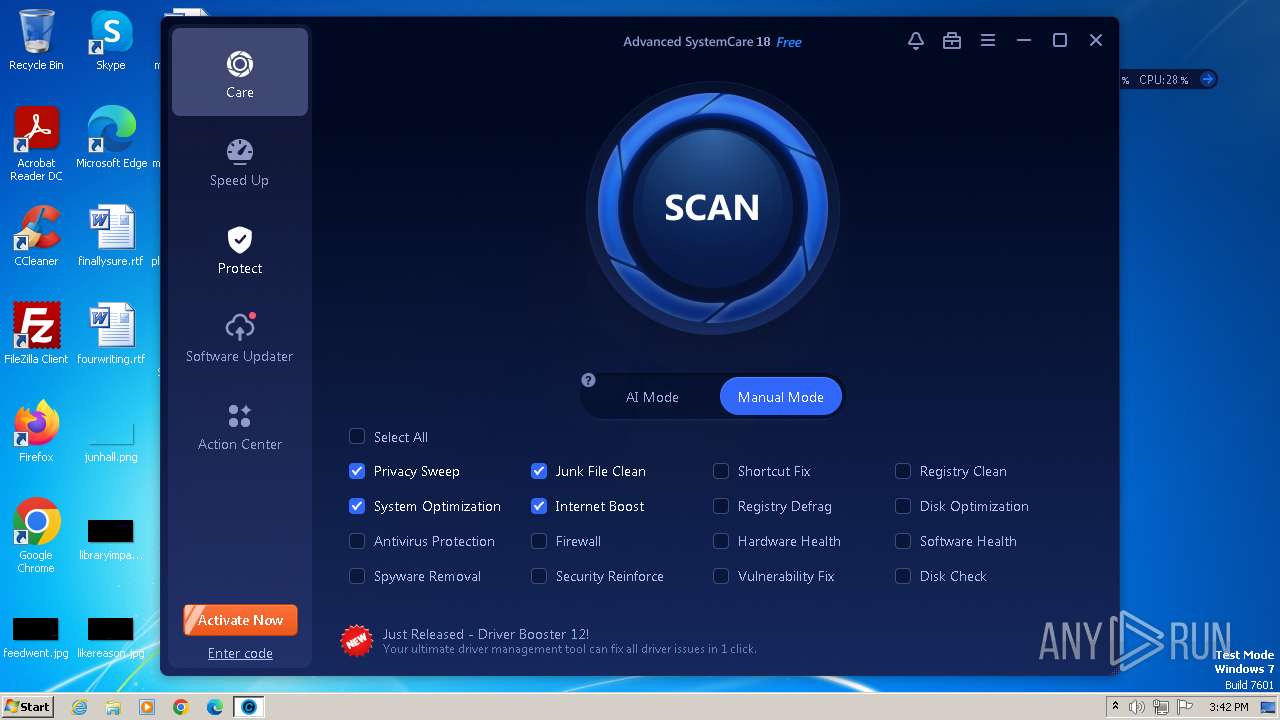Image resolution: width=1280 pixels, height=720 pixels.
Task: Open Advanced SystemCare taskbar button
Action: [x=248, y=707]
